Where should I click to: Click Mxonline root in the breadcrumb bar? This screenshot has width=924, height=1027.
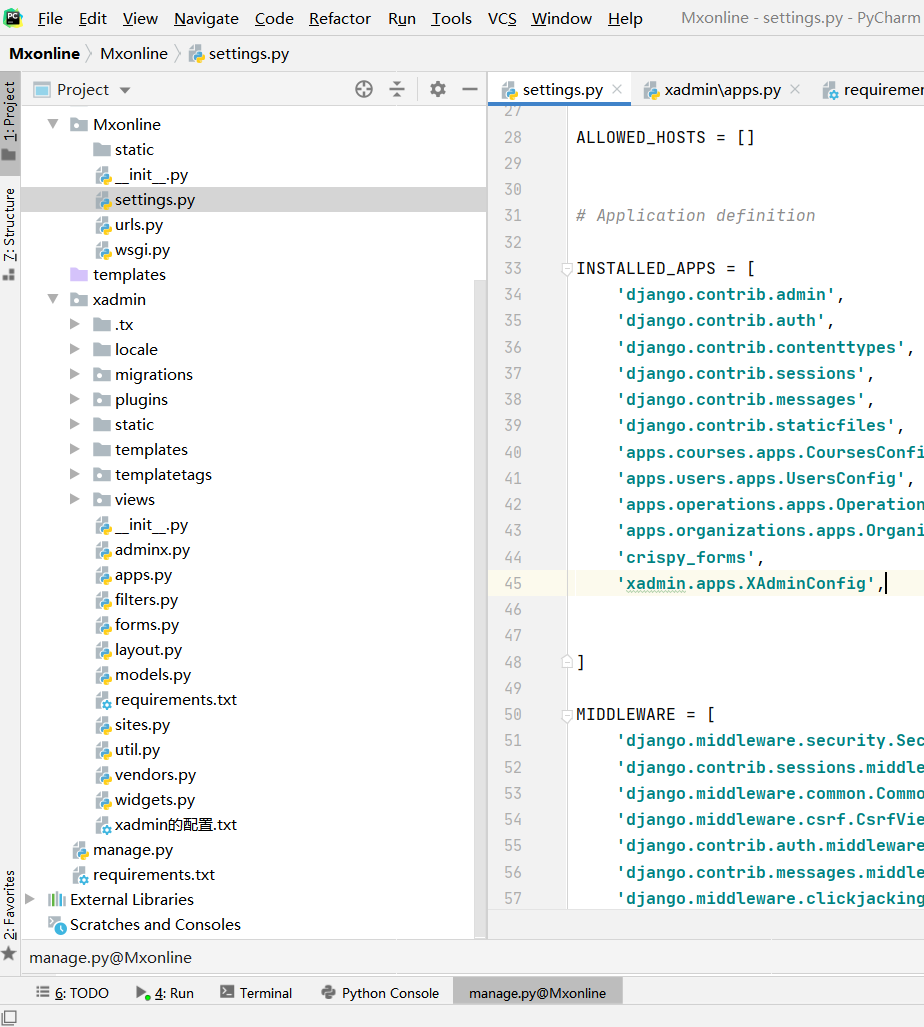coord(45,54)
